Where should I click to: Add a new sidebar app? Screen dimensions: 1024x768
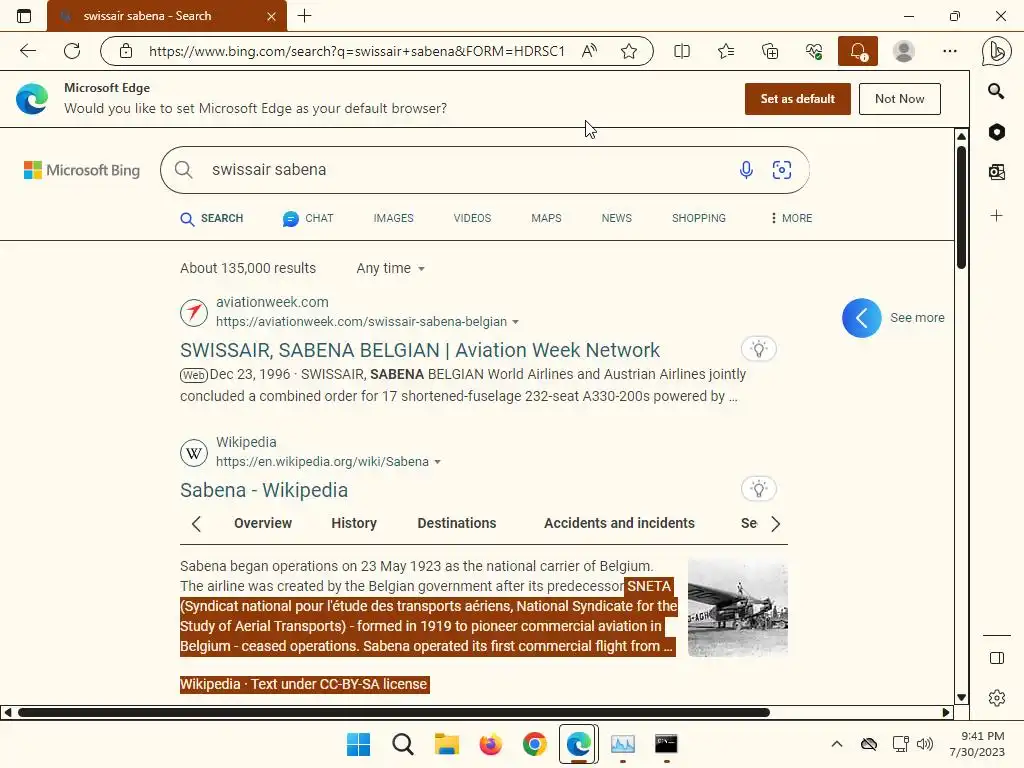point(997,216)
